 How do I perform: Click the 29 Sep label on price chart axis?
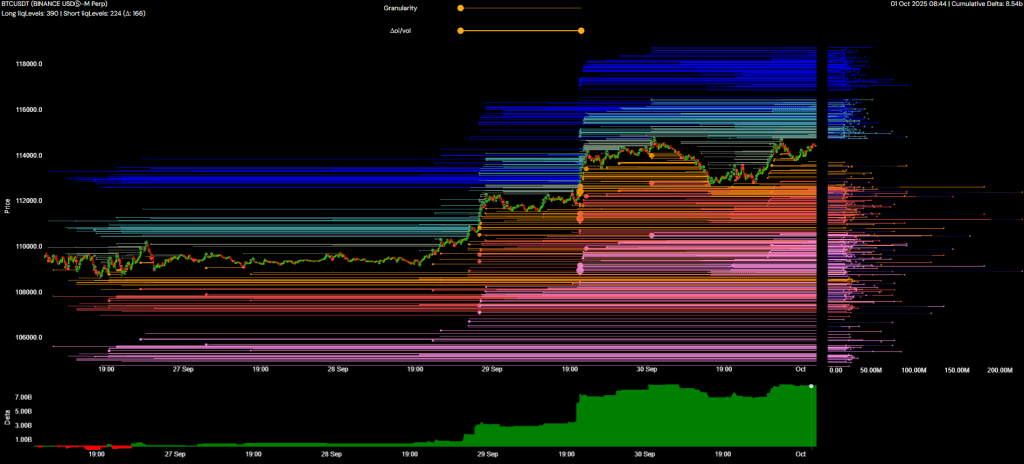489,369
